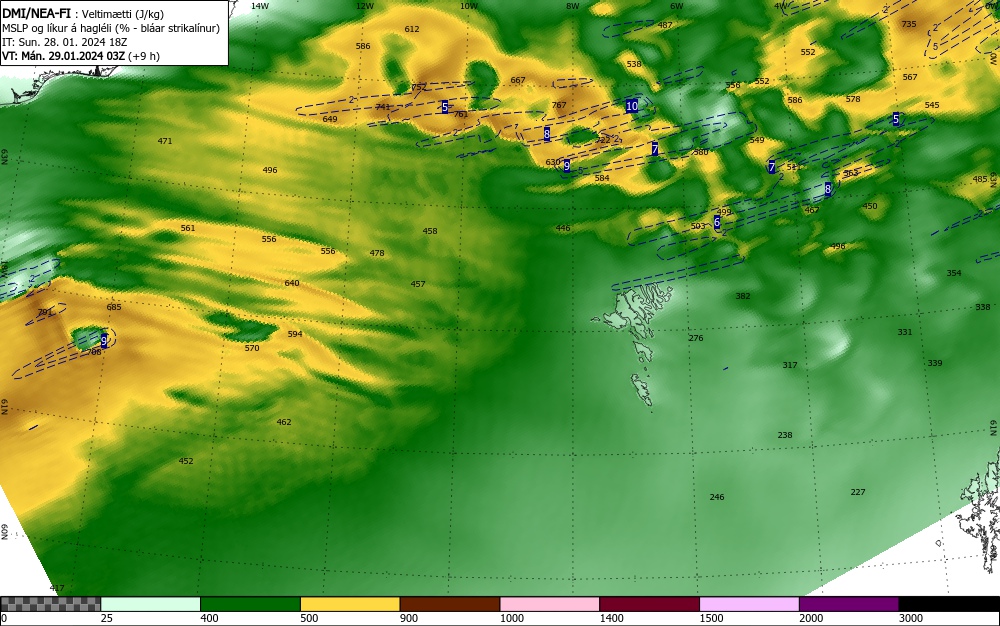
Task: Click the CAPE value 545
Action: [932, 105]
